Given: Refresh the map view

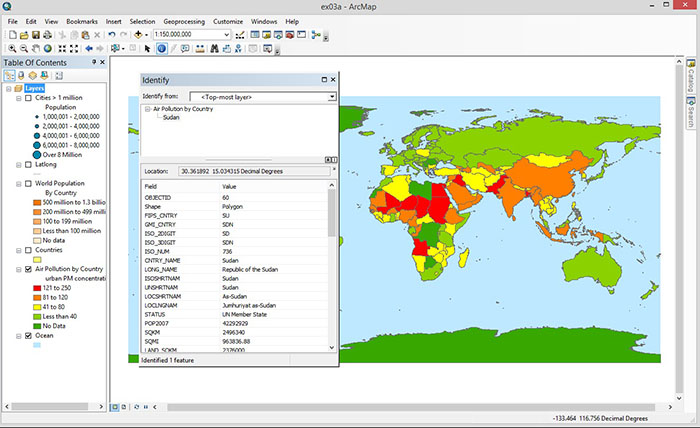Looking at the screenshot, I should (x=137, y=407).
